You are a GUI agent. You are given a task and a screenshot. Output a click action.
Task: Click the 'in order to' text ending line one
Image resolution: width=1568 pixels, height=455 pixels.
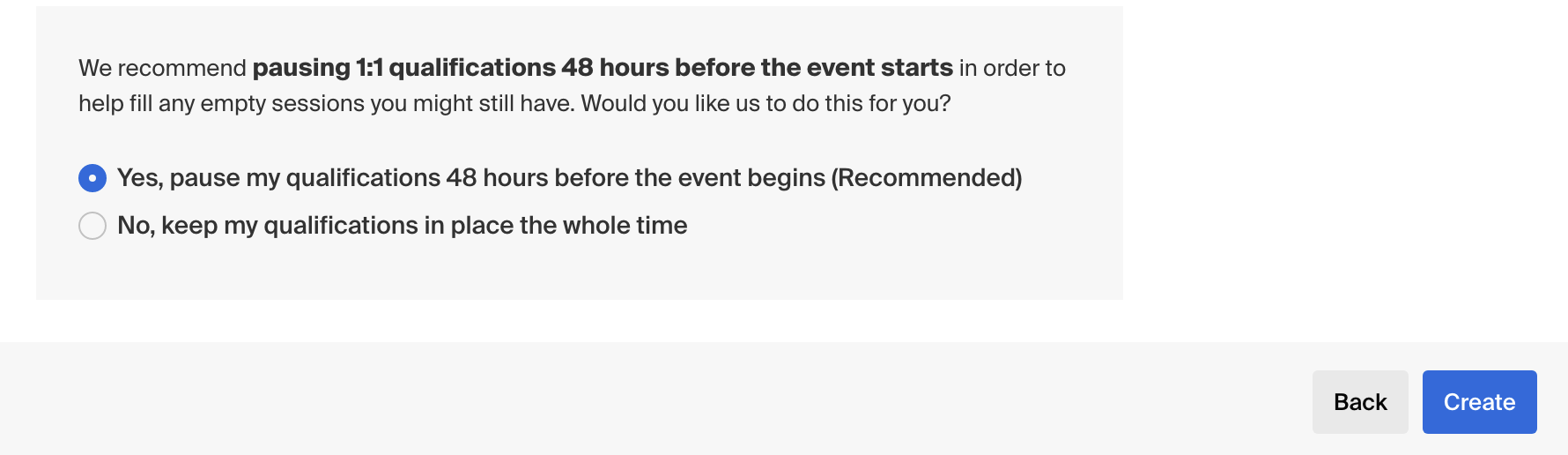coord(1012,68)
